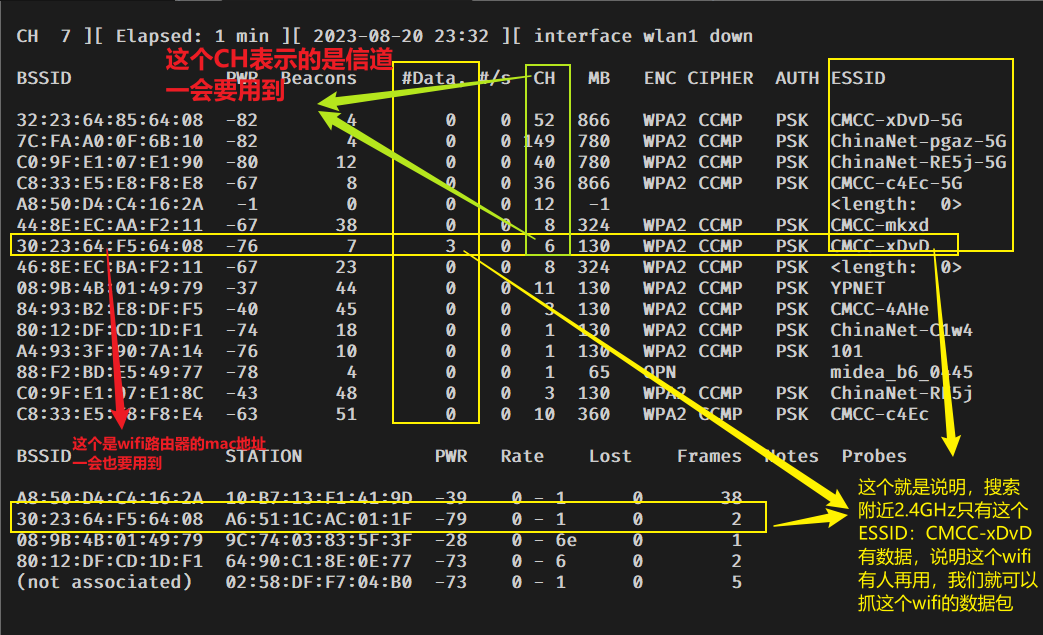Viewport: 1043px width, 635px height.
Task: Click the OPN encryption value
Action: click(660, 372)
